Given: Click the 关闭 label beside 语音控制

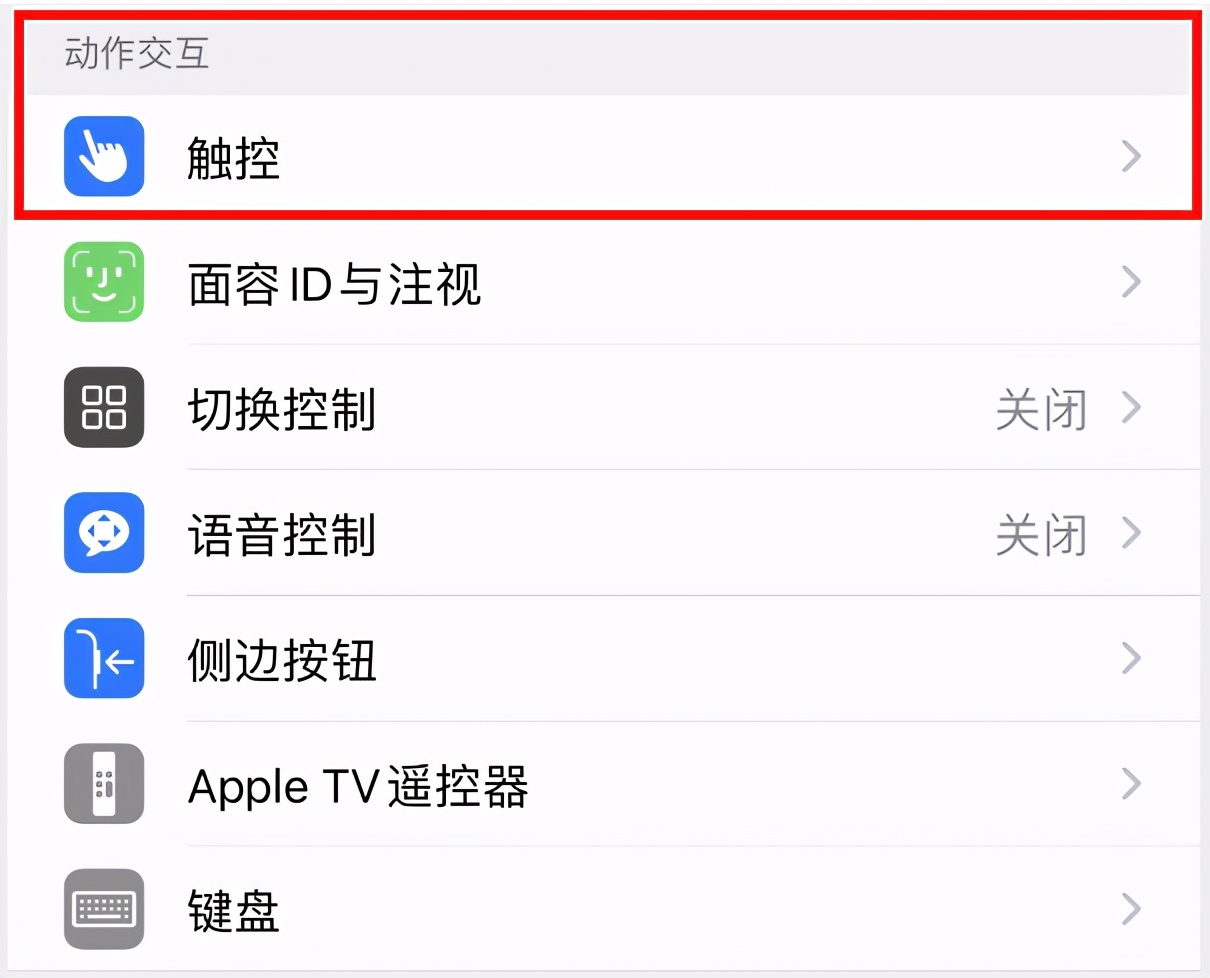Looking at the screenshot, I should pos(1040,534).
